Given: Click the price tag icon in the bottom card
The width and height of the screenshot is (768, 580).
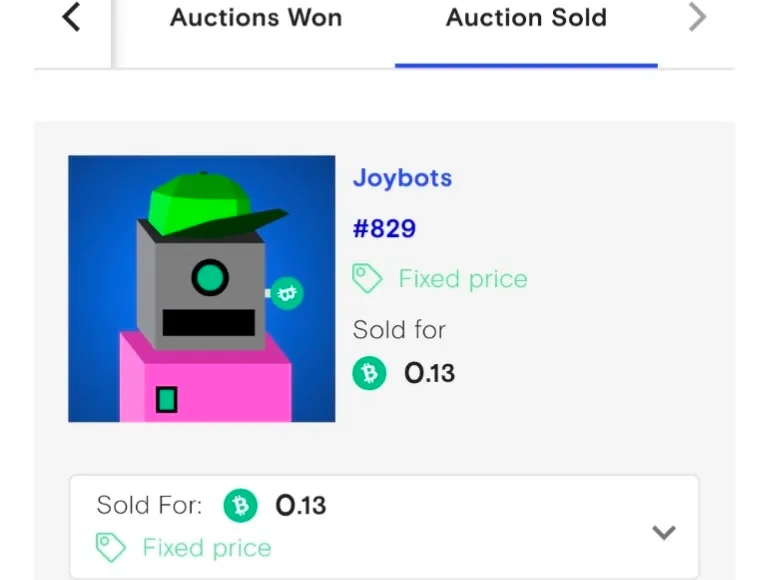Looking at the screenshot, I should 111,547.
